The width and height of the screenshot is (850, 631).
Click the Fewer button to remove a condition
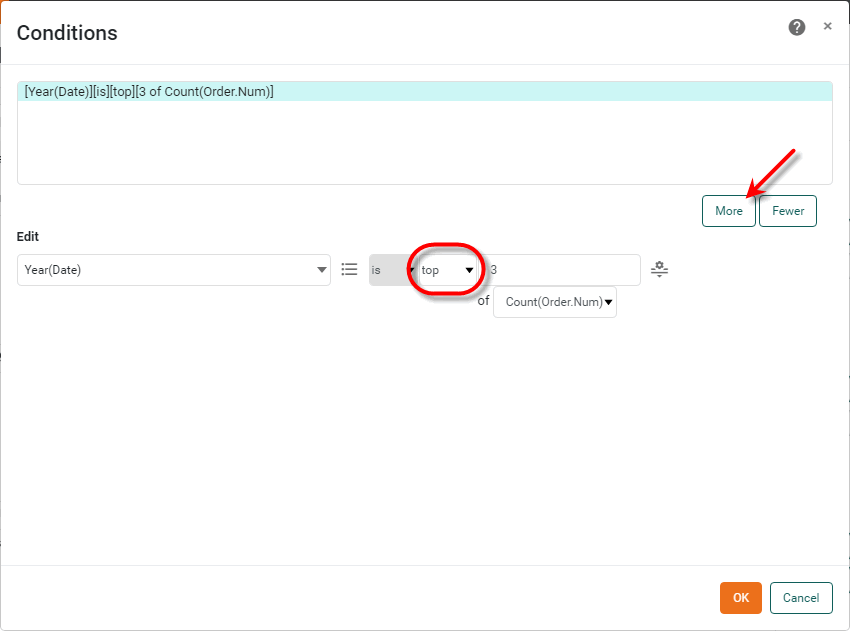click(x=787, y=211)
